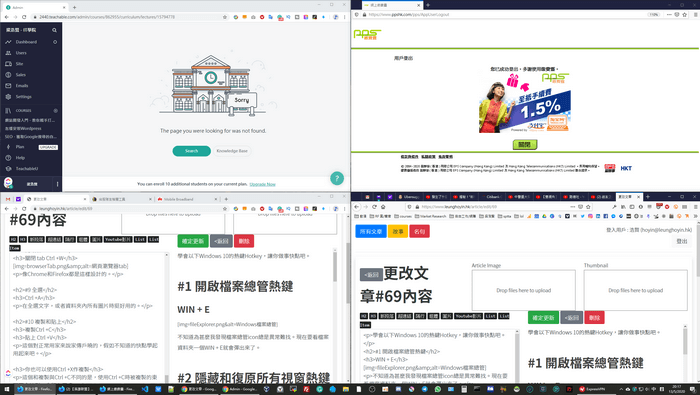700x395 pixels.
Task: Bookmark the Teachable page with the star icon
Action: [x=225, y=17]
